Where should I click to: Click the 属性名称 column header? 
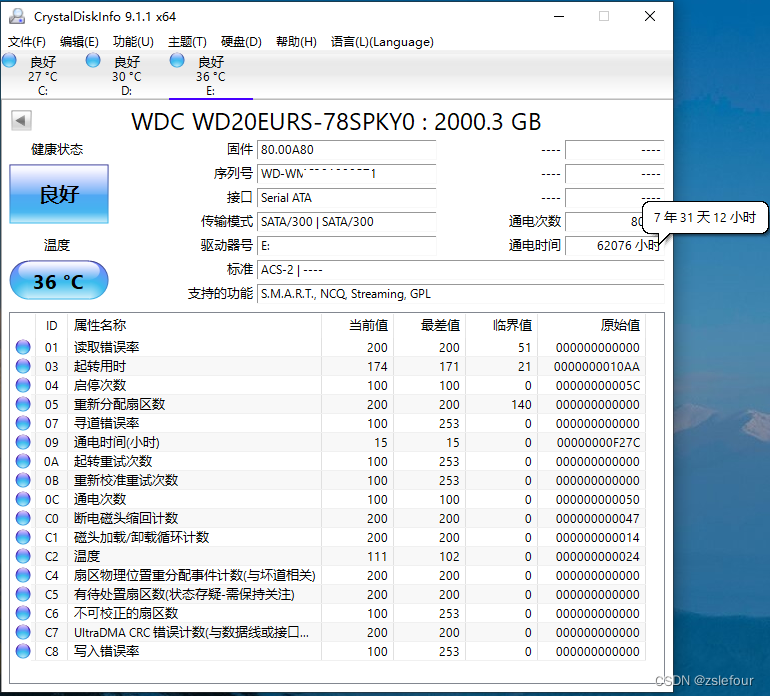coord(100,325)
